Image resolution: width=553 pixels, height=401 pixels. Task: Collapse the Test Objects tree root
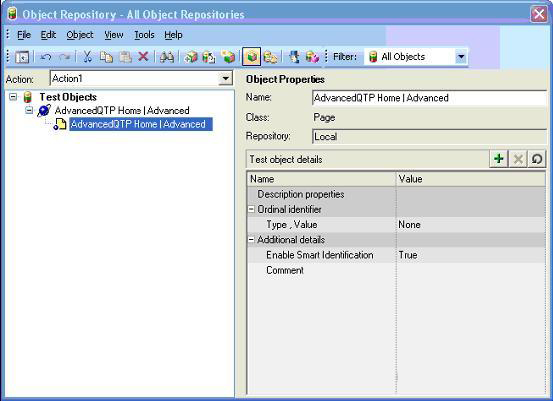[13, 97]
